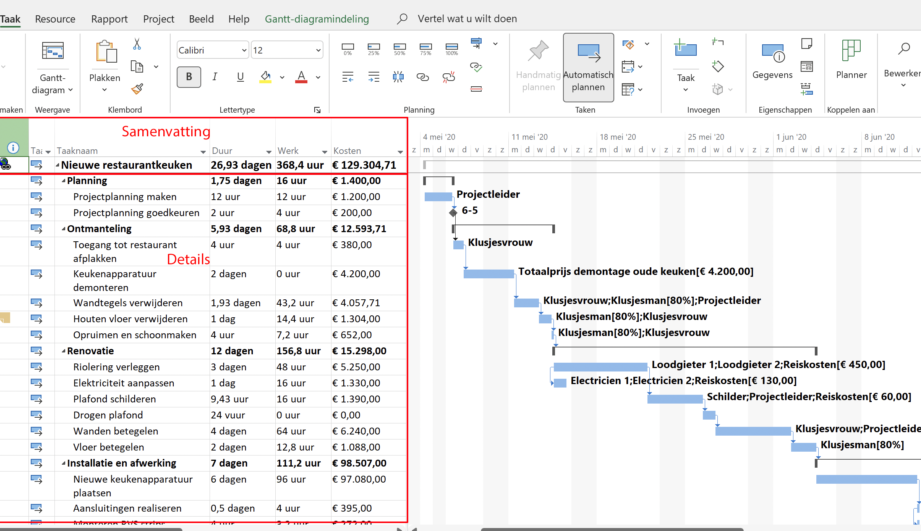Open the Calibri font name dropdown
The height and width of the screenshot is (531, 921).
[x=244, y=51]
